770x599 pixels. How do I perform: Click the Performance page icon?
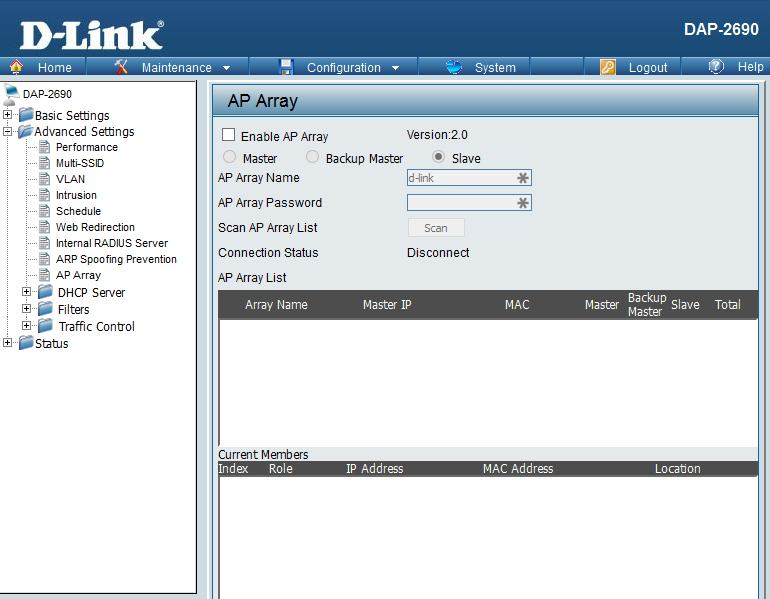tap(45, 147)
